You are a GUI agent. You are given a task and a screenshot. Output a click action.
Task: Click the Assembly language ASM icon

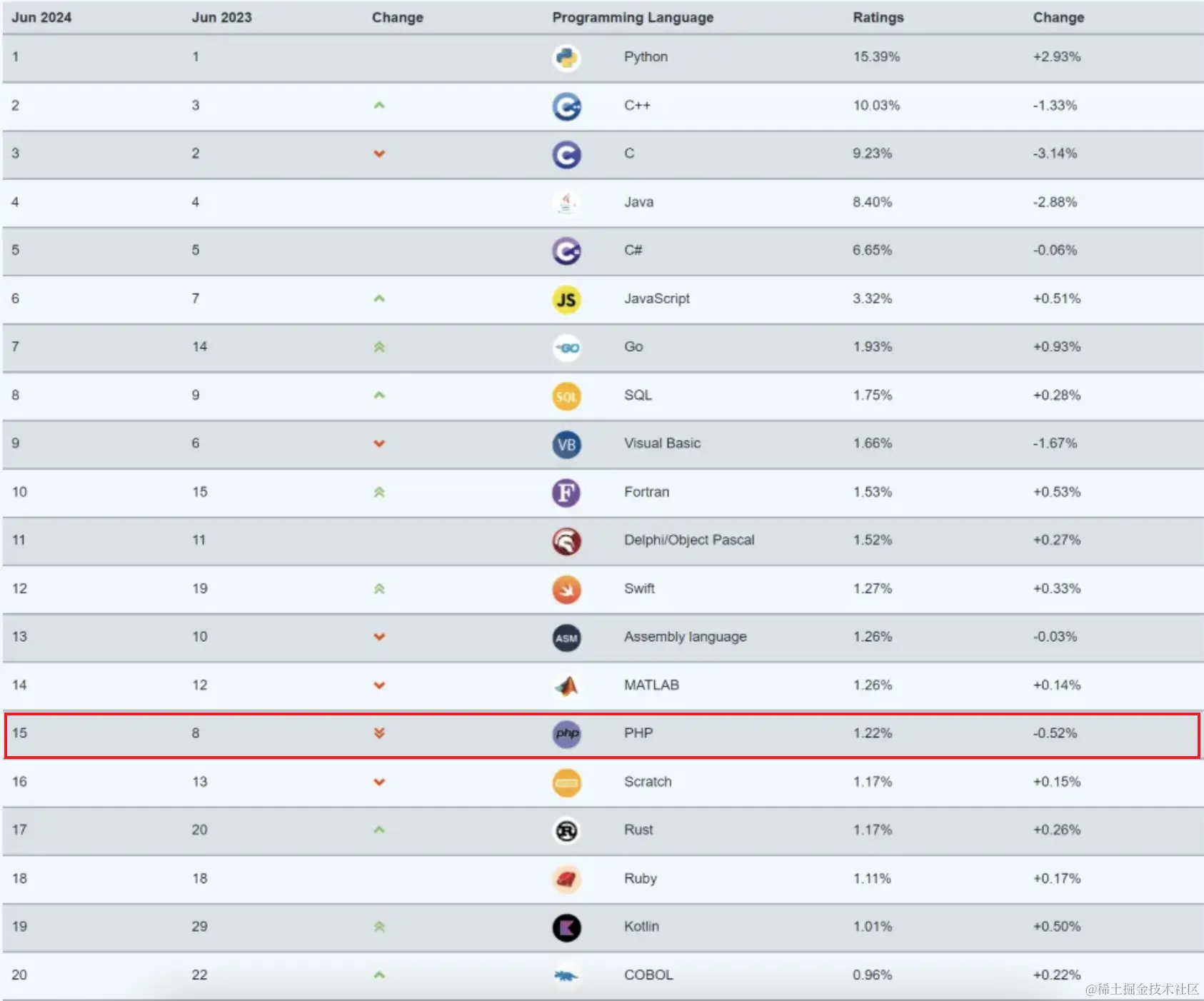566,638
